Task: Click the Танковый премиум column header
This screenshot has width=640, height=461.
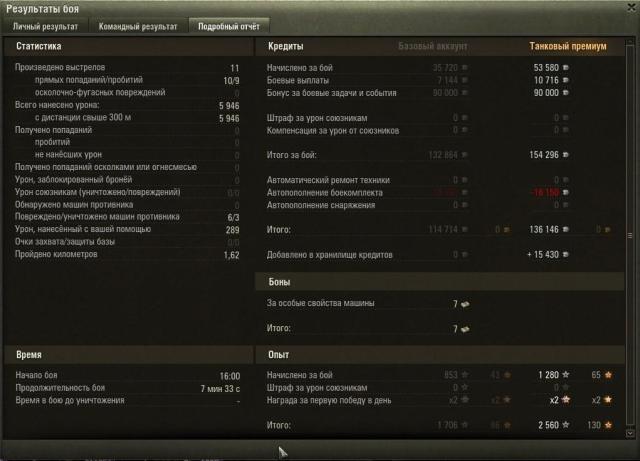Action: click(568, 46)
